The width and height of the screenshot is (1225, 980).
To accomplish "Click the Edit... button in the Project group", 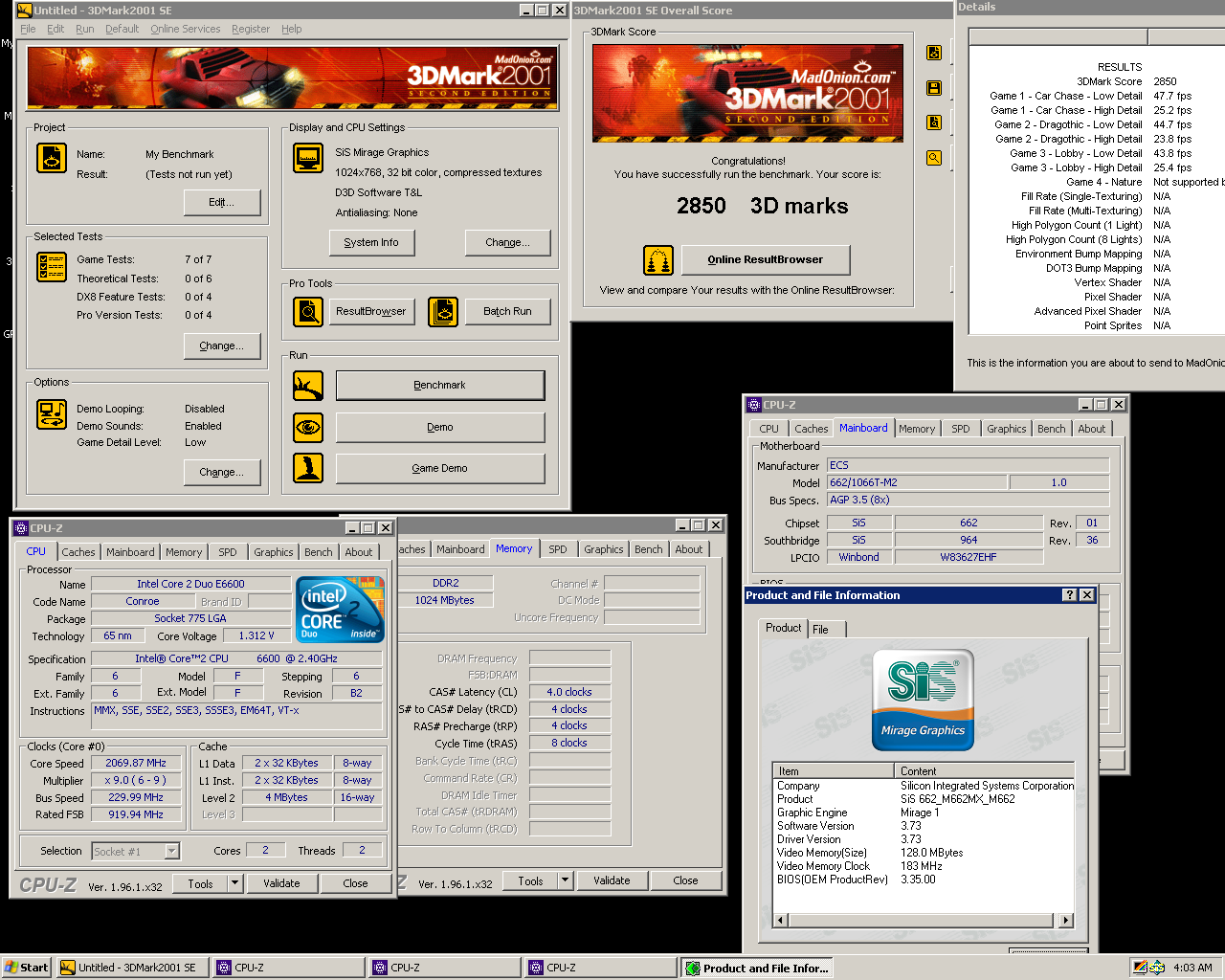I will [x=222, y=202].
